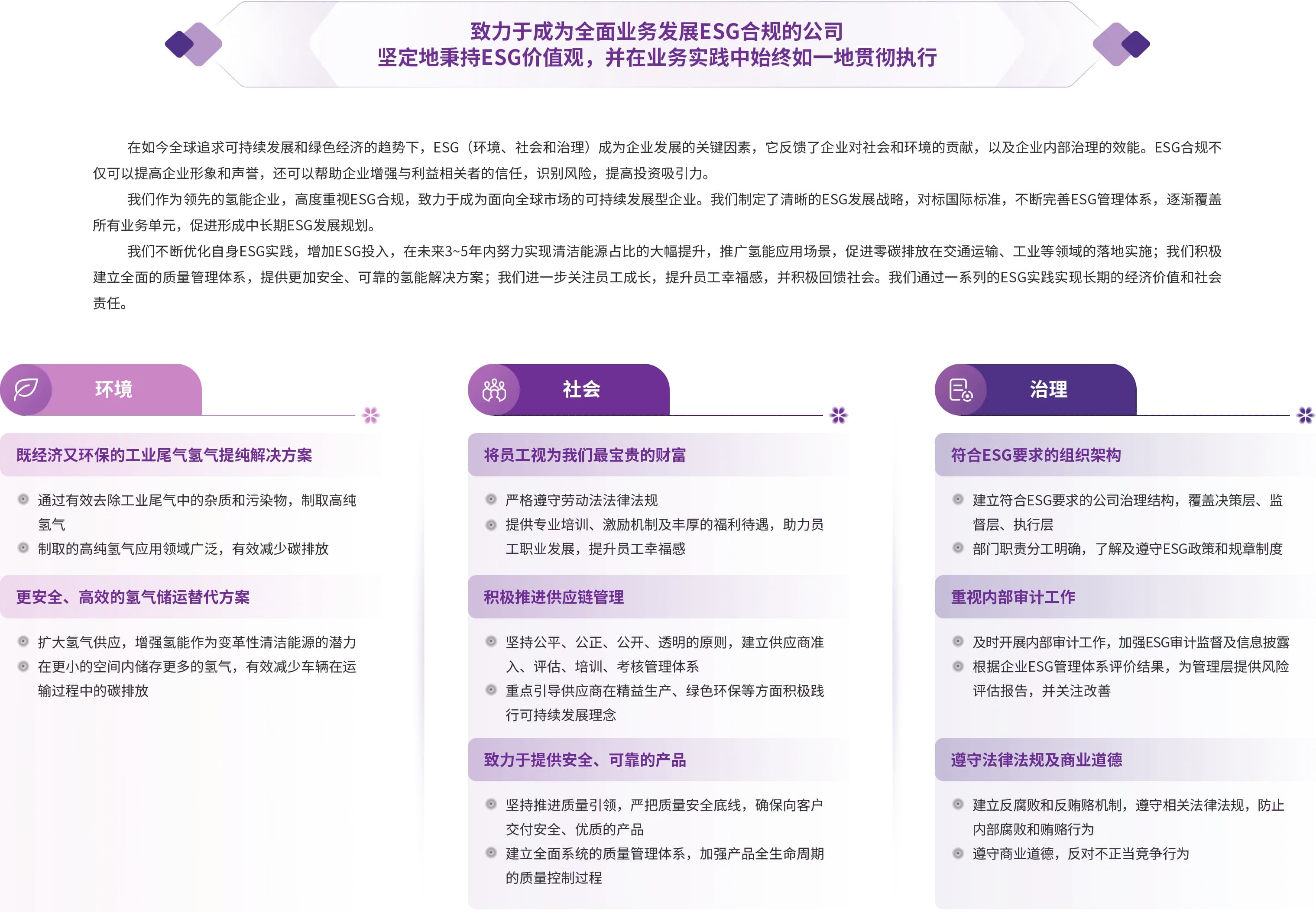Select the 治理 tab header
The width and height of the screenshot is (1316, 912).
click(1035, 389)
